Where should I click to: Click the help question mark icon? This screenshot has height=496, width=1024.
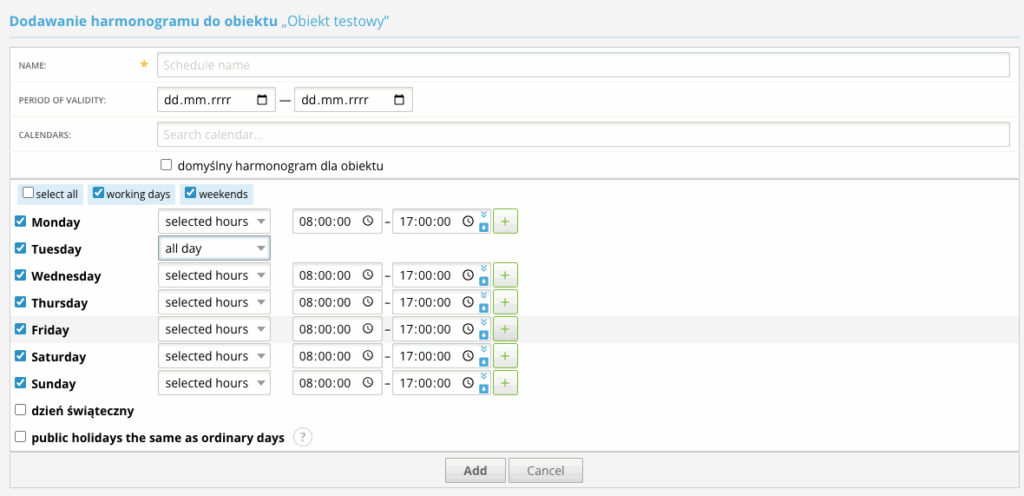(302, 437)
